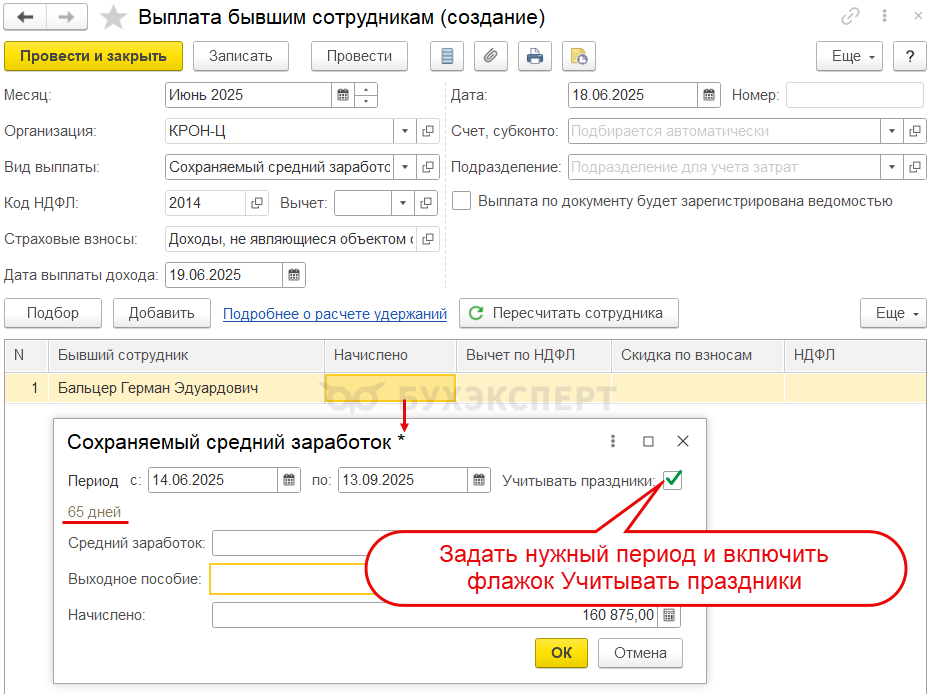Click the Дата выплаты дохода field 19.06.2025

pos(223,275)
